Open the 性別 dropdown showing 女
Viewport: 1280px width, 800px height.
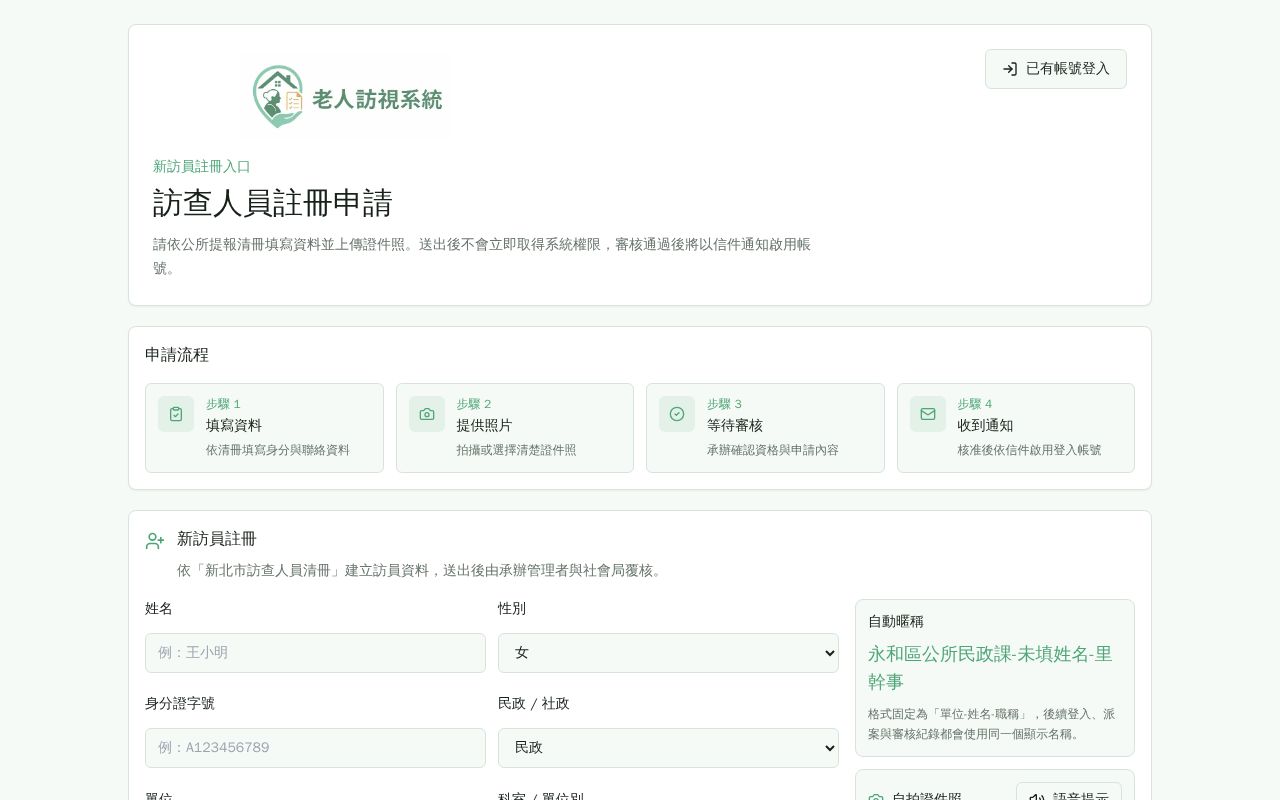coord(668,653)
